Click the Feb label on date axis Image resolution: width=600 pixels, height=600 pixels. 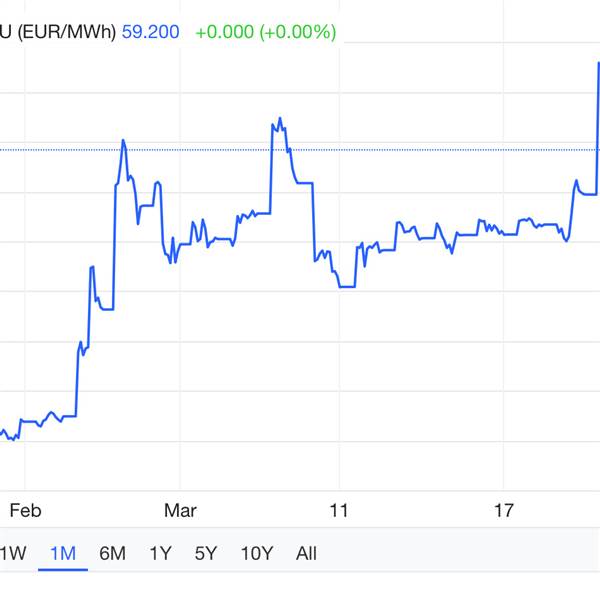(x=24, y=511)
